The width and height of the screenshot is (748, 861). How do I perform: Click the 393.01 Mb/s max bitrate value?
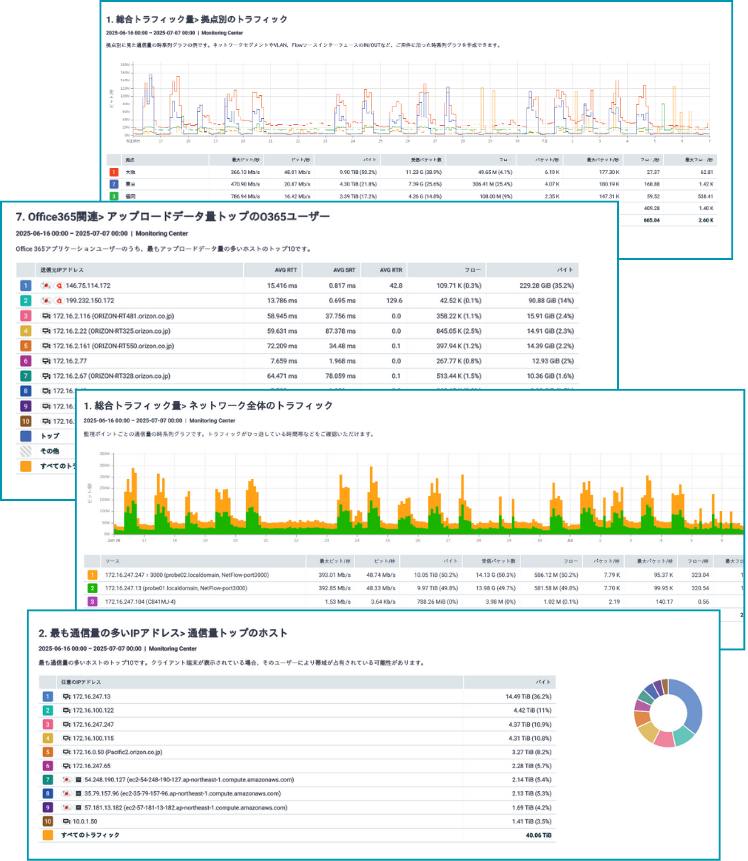334,575
